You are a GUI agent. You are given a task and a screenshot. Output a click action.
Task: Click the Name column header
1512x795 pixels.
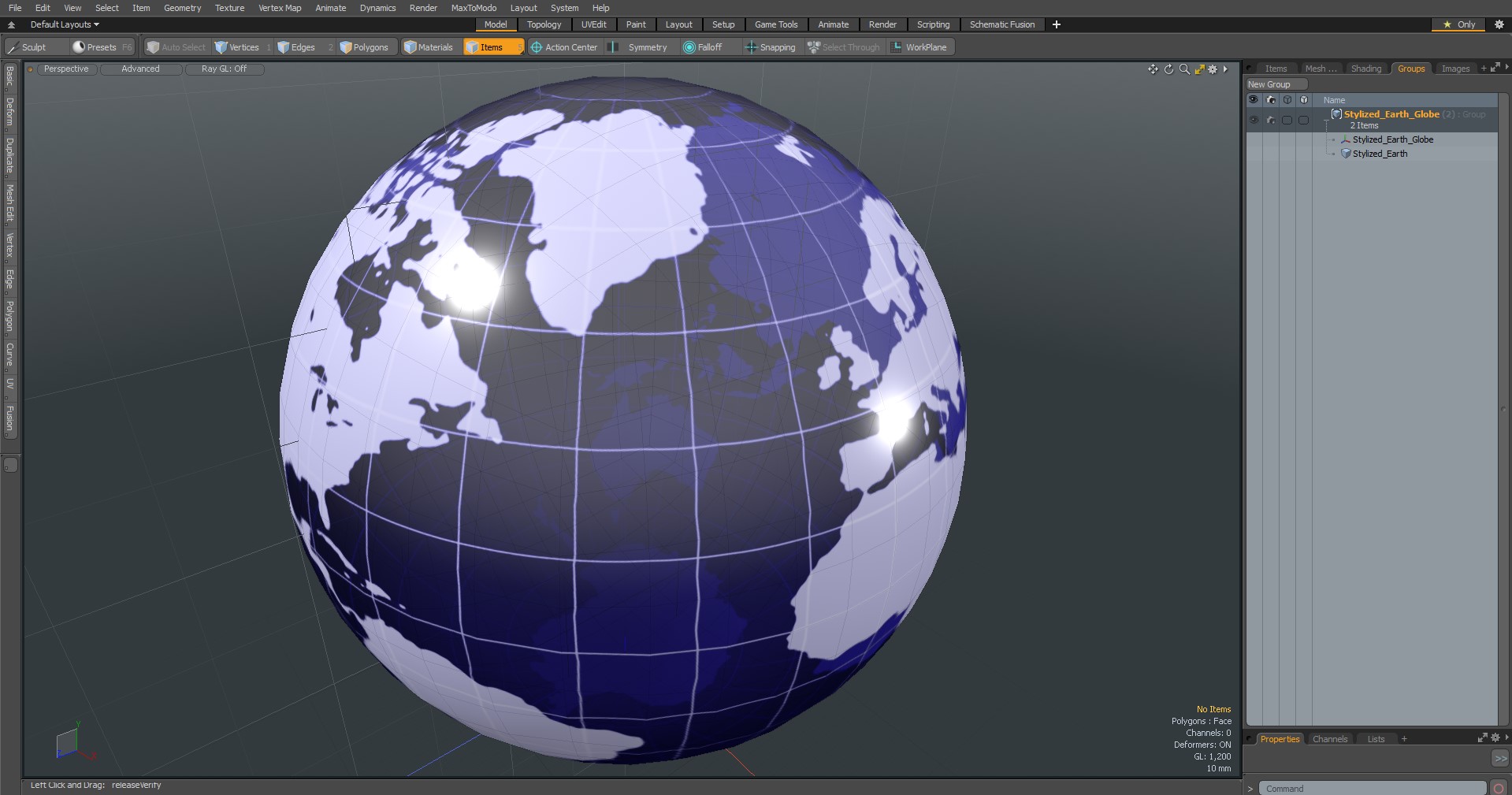(1334, 100)
